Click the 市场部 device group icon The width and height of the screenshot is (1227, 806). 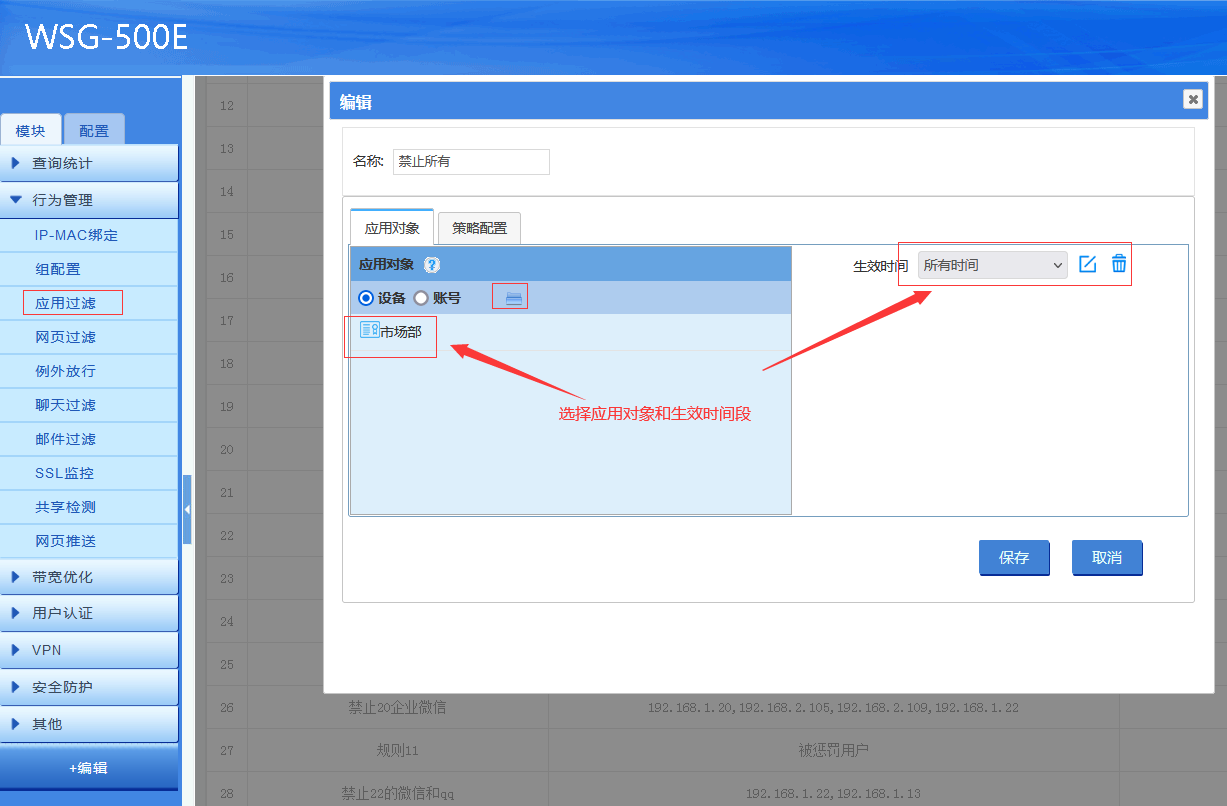369,330
